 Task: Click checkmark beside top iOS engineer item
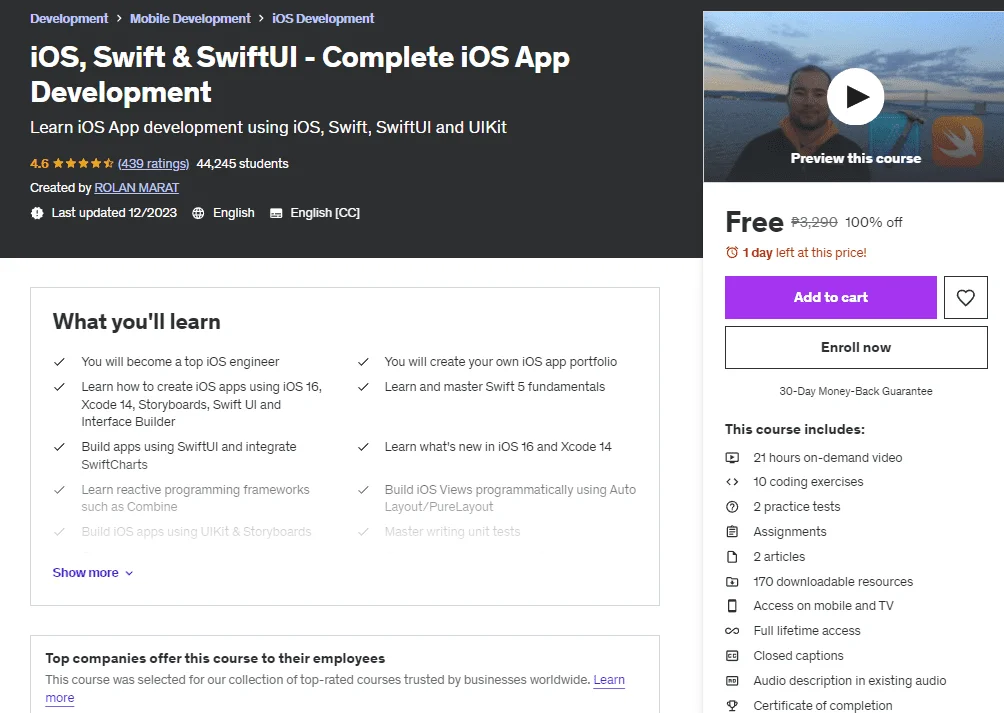(59, 362)
